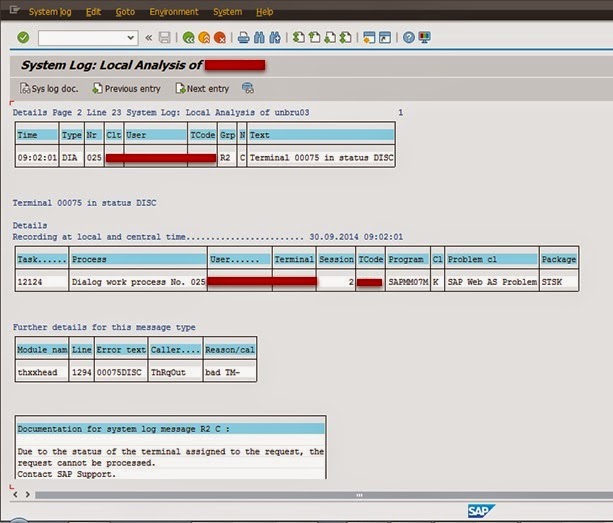Screen dimensions: 613x523
Task: Click the Find Next binoculars icon
Action: (x=275, y=38)
